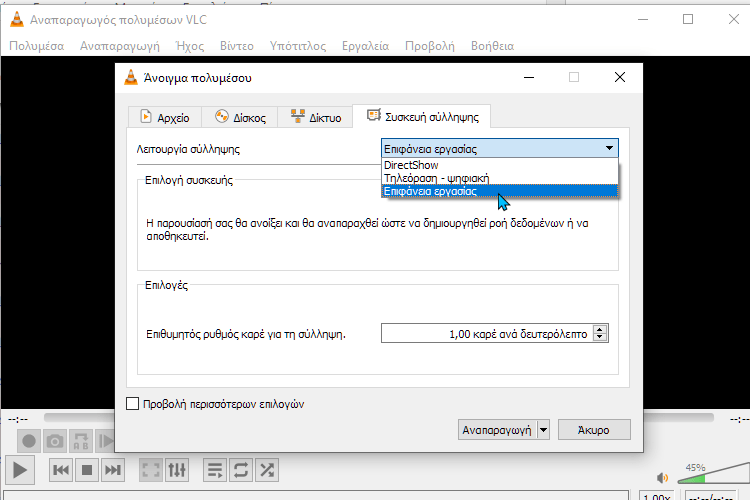The image size is (750, 500).
Task: Open the Ήχος menu
Action: click(190, 46)
